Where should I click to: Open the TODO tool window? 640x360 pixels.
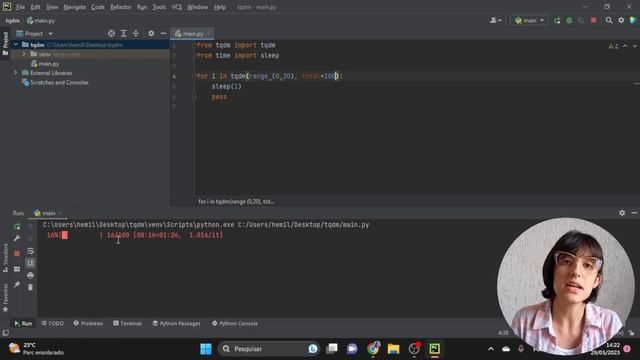pos(53,323)
